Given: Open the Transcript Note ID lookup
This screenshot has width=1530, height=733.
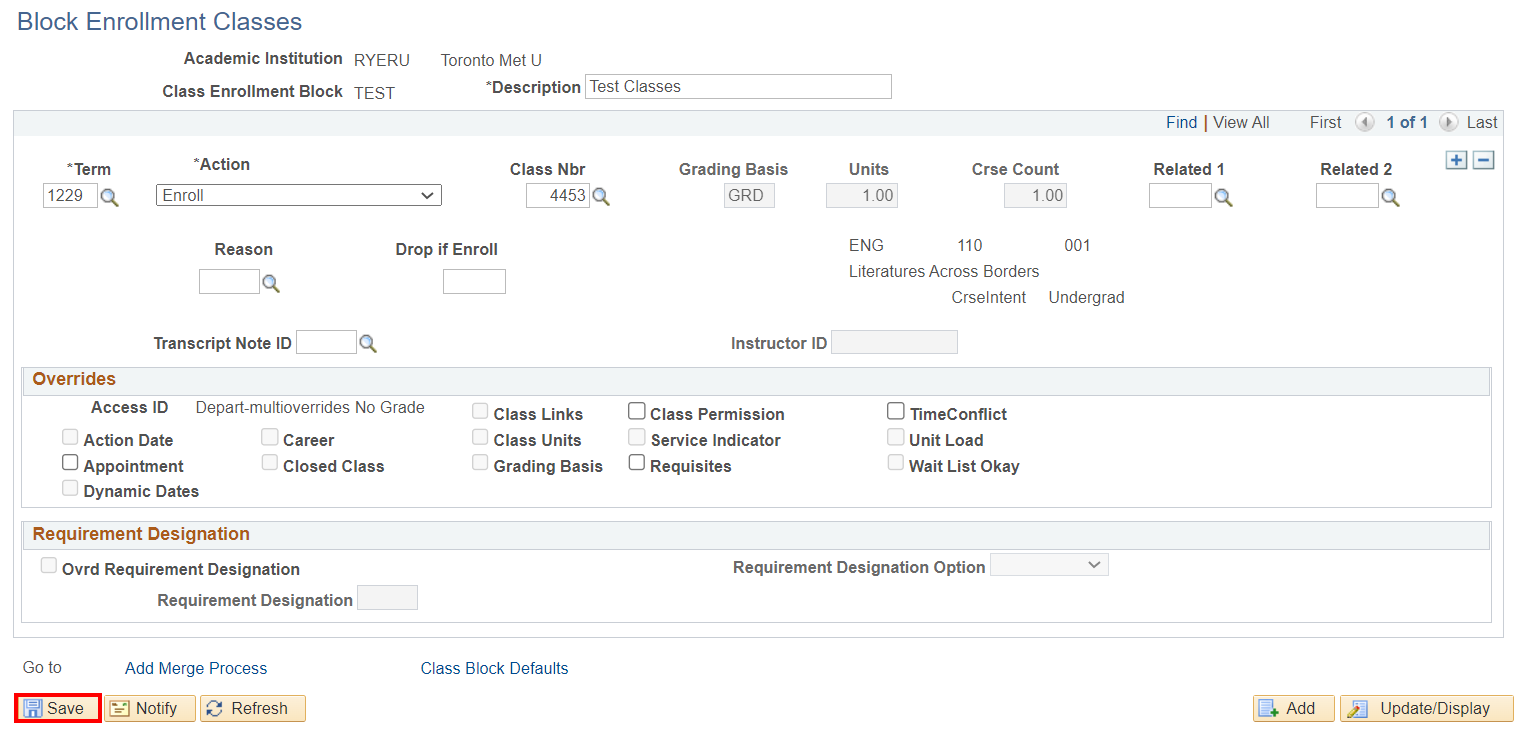Looking at the screenshot, I should tap(368, 344).
